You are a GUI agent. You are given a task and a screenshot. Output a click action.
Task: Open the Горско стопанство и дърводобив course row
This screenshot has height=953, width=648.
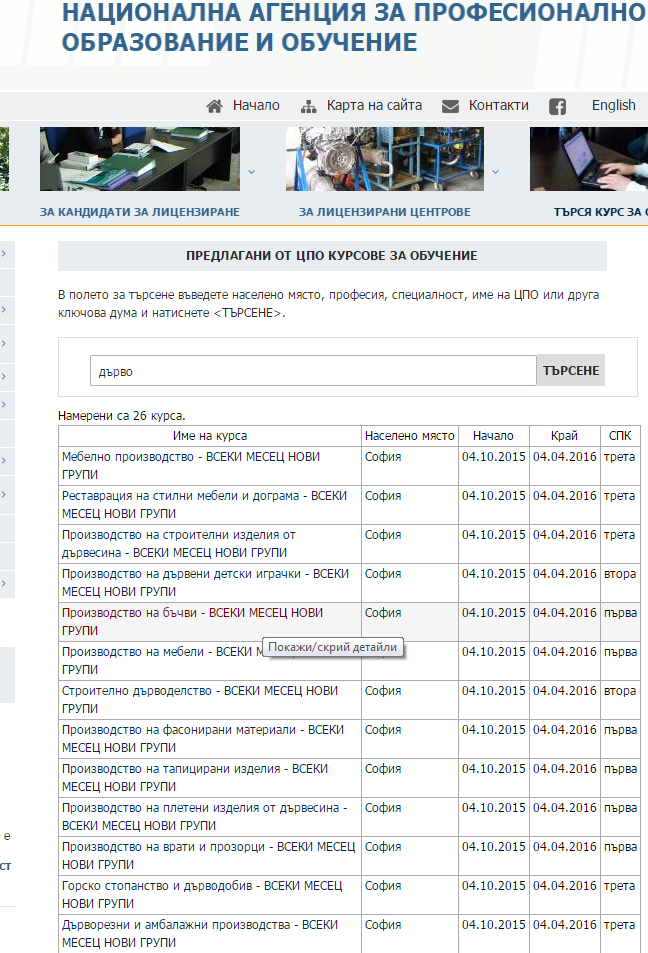pyautogui.click(x=201, y=894)
